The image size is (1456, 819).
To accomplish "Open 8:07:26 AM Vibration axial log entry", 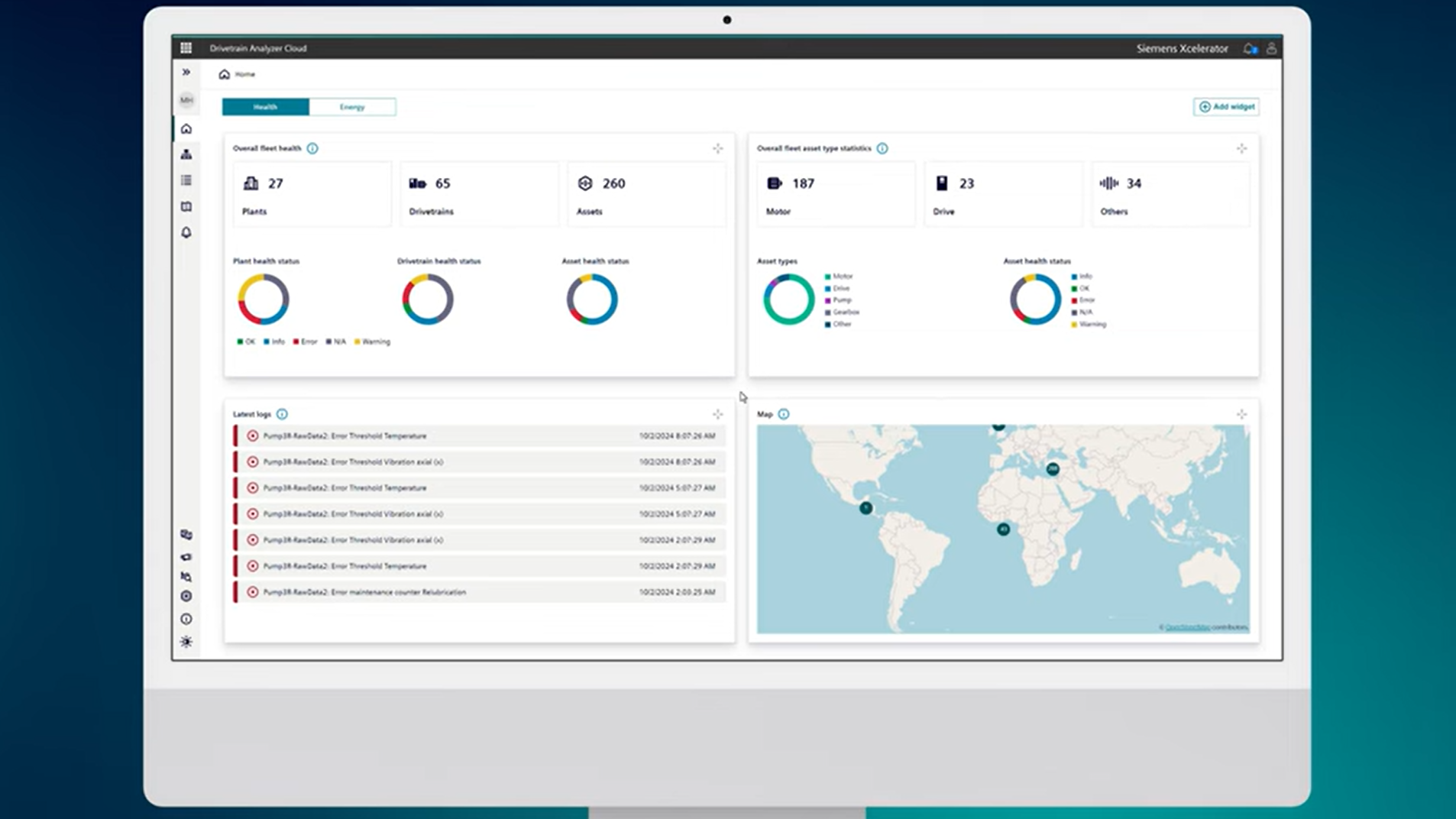I will (x=479, y=462).
